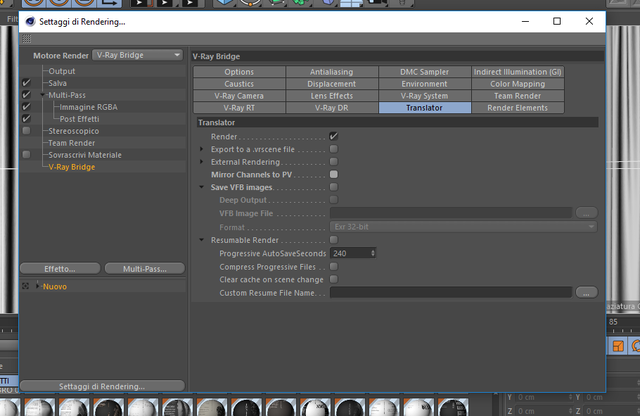Enable the Stereoscopico checkbox
This screenshot has height=416, width=640.
27,131
